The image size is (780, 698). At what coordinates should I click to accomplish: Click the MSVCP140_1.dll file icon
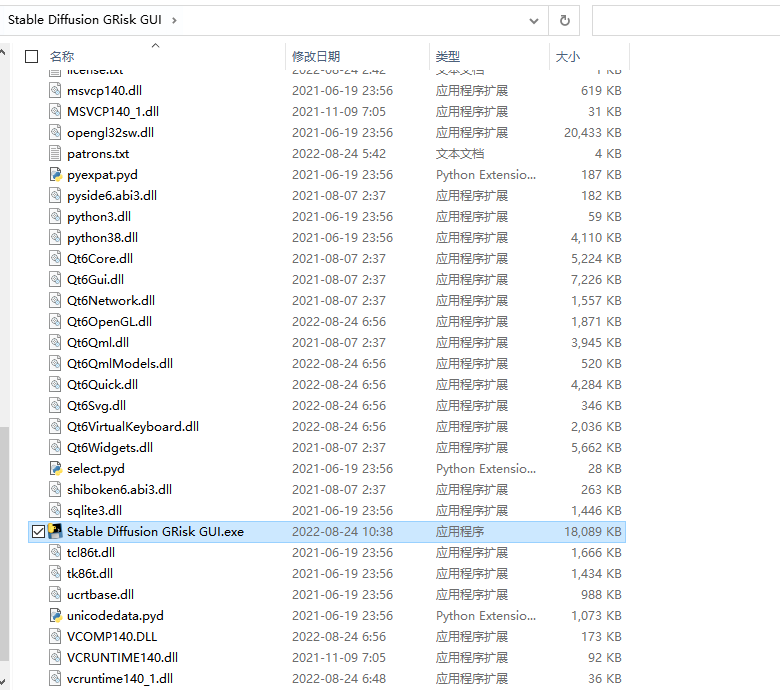(55, 111)
